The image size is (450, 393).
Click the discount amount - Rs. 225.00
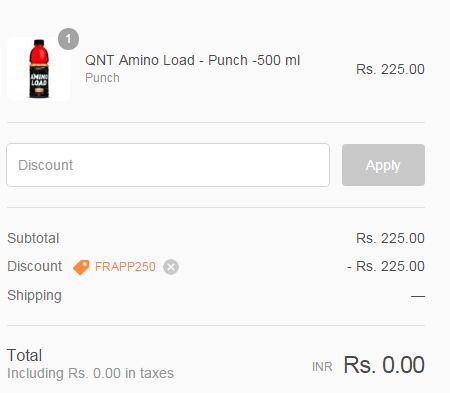point(386,266)
